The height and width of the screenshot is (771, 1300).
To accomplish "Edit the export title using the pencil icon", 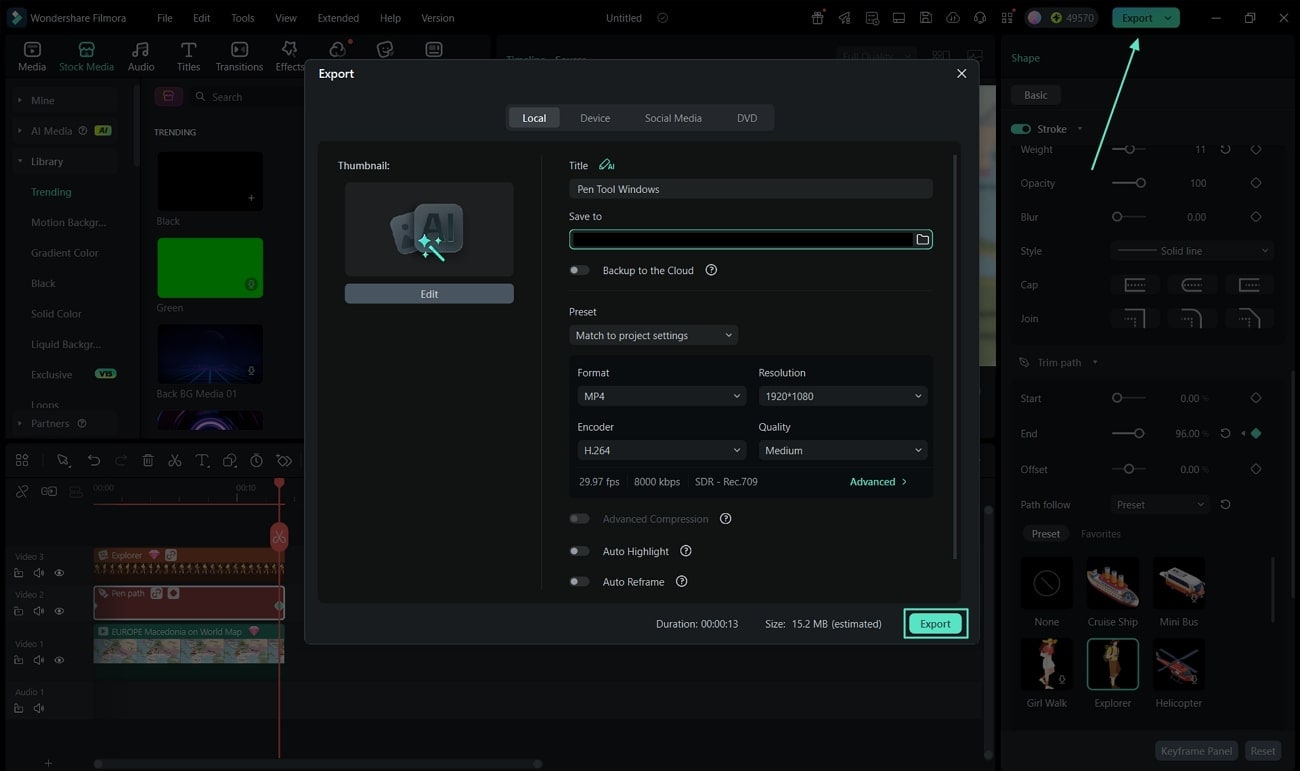I will (x=607, y=164).
